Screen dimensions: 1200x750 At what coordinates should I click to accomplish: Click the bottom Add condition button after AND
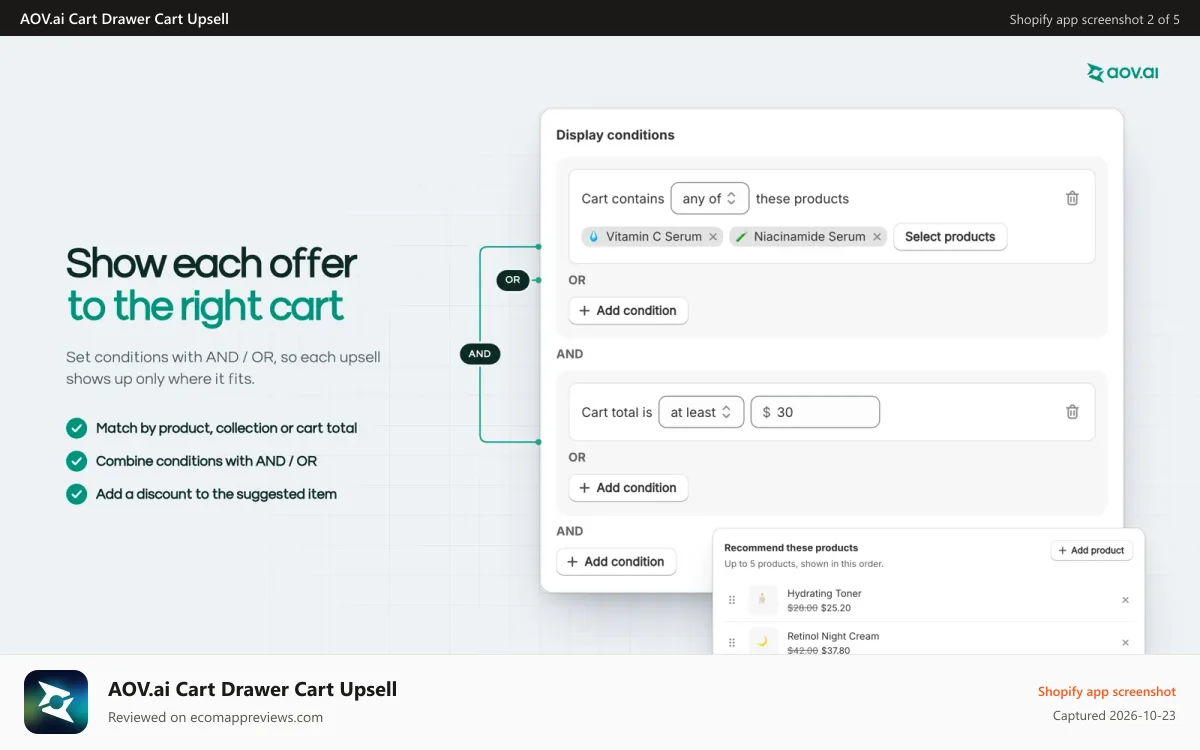click(x=616, y=562)
